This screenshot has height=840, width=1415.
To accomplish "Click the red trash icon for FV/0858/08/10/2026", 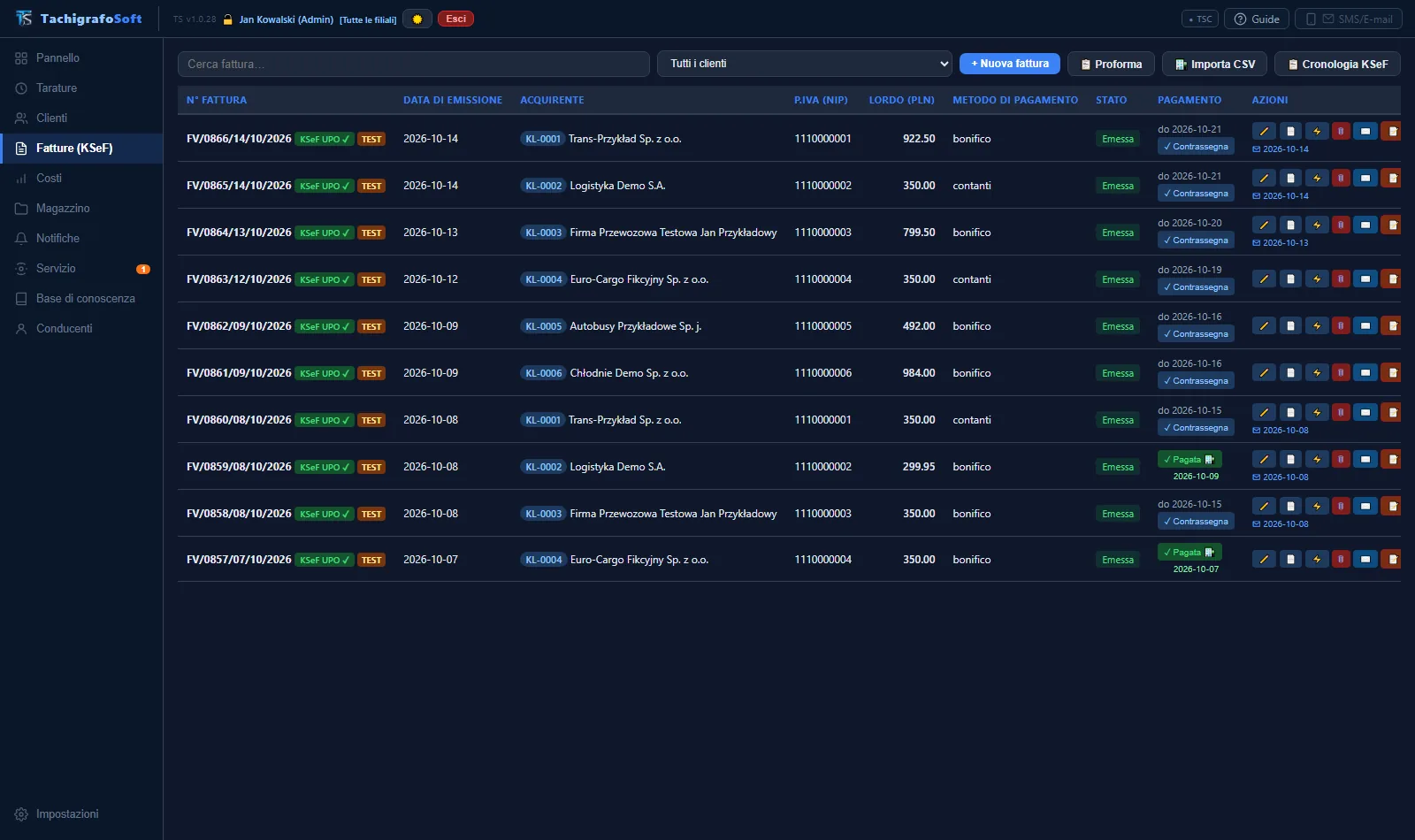I will pos(1341,506).
